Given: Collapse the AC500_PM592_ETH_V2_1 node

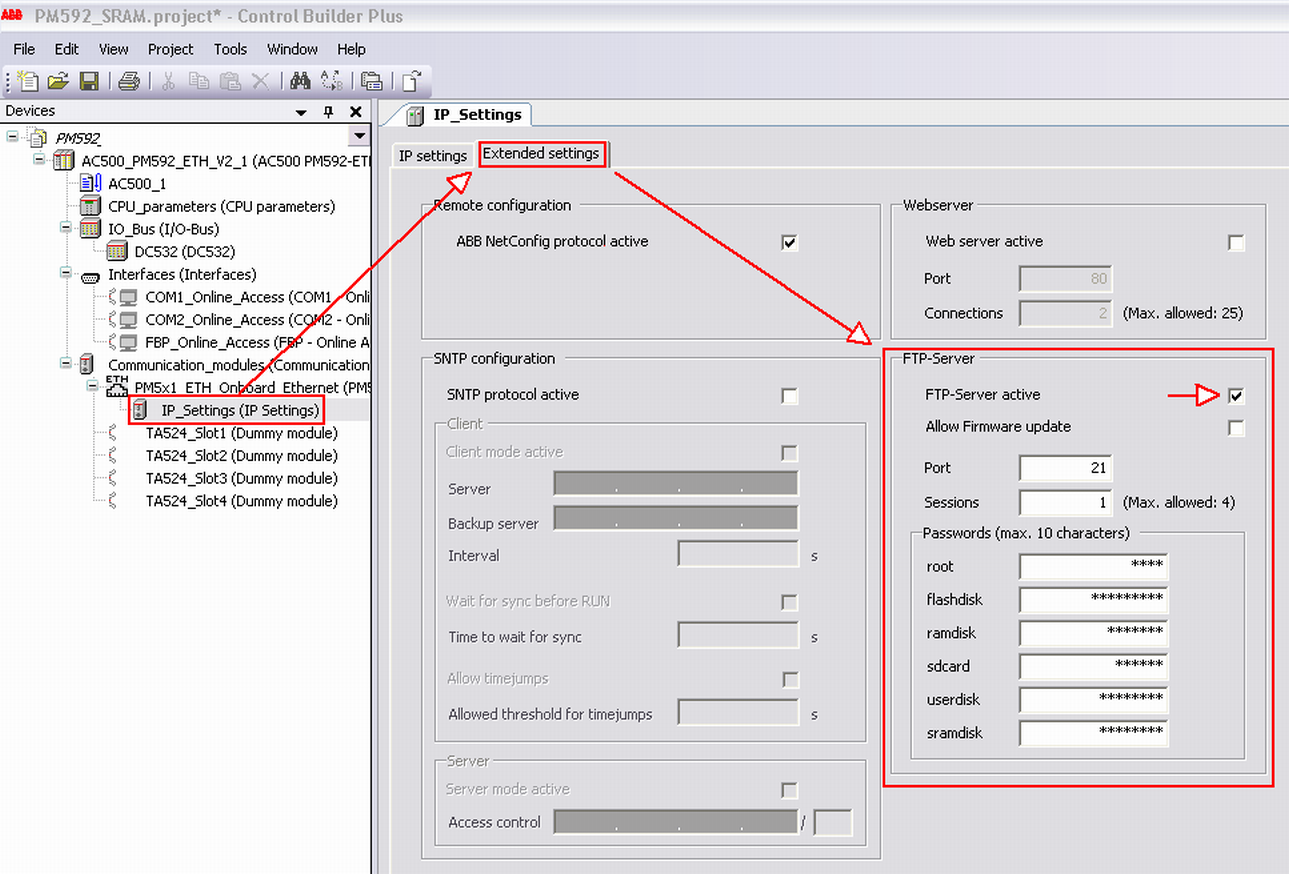Looking at the screenshot, I should [x=39, y=159].
